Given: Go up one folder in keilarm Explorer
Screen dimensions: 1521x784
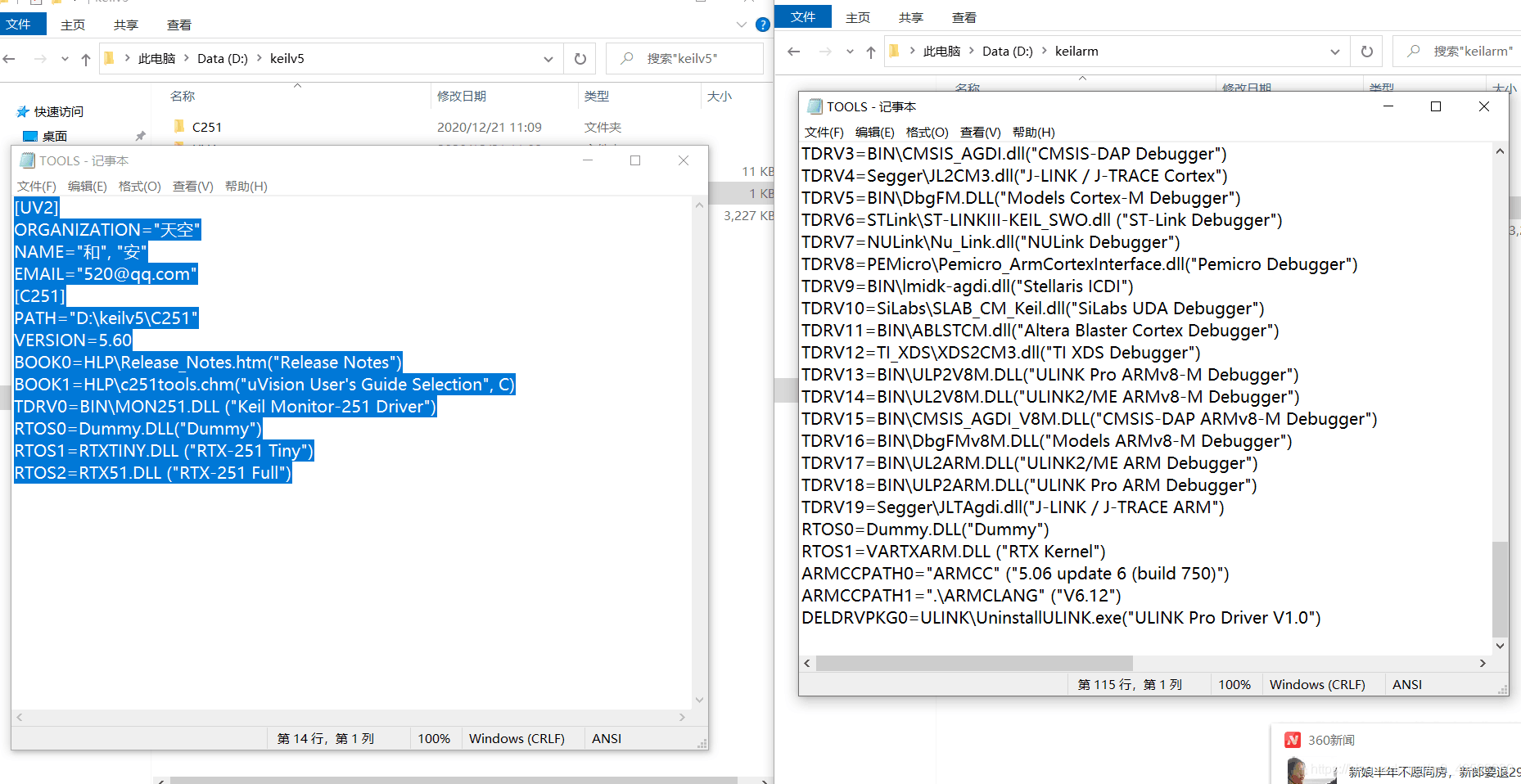Looking at the screenshot, I should coord(871,52).
